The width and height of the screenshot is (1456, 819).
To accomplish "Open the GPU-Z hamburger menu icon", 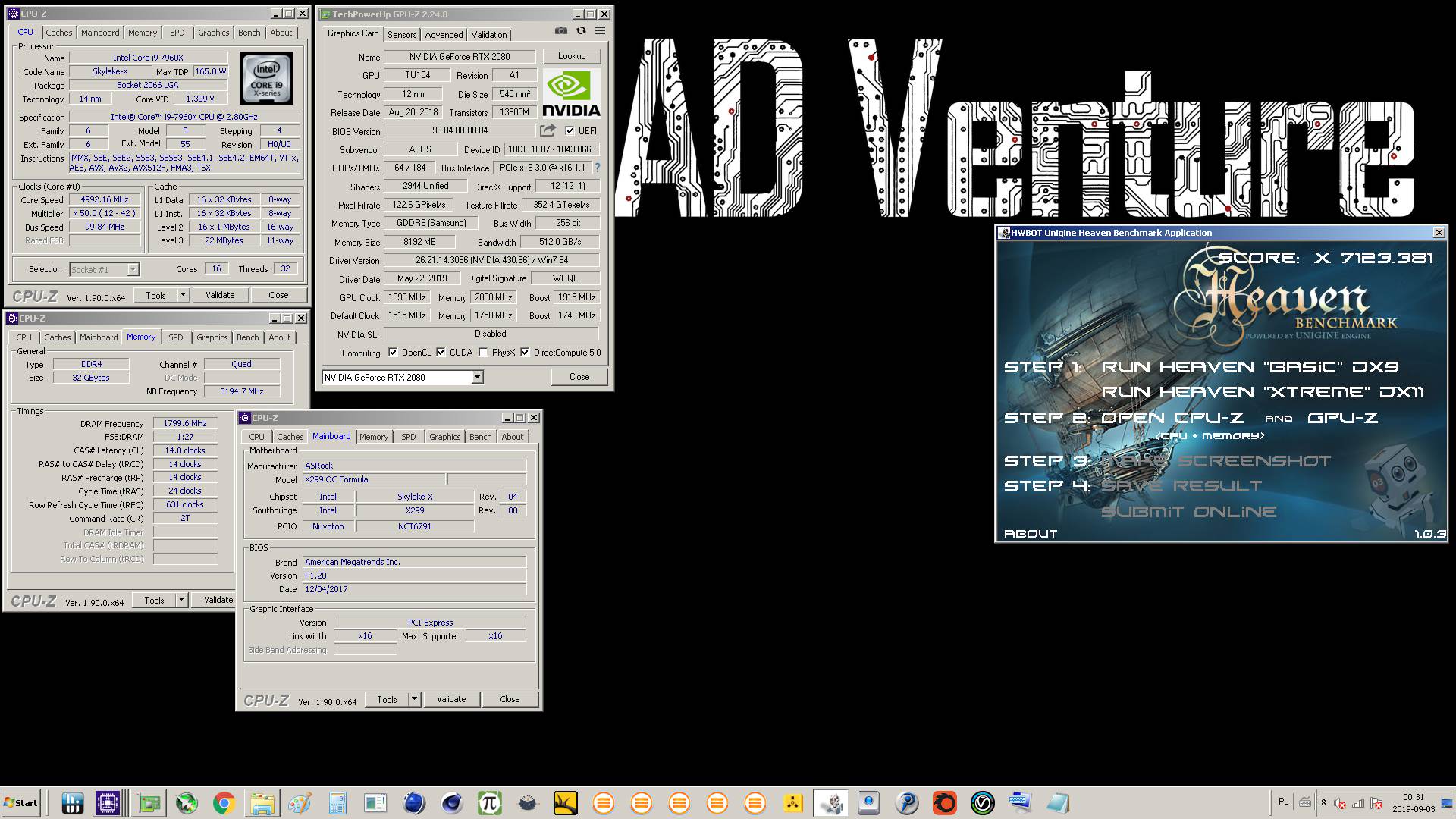I will pyautogui.click(x=600, y=31).
